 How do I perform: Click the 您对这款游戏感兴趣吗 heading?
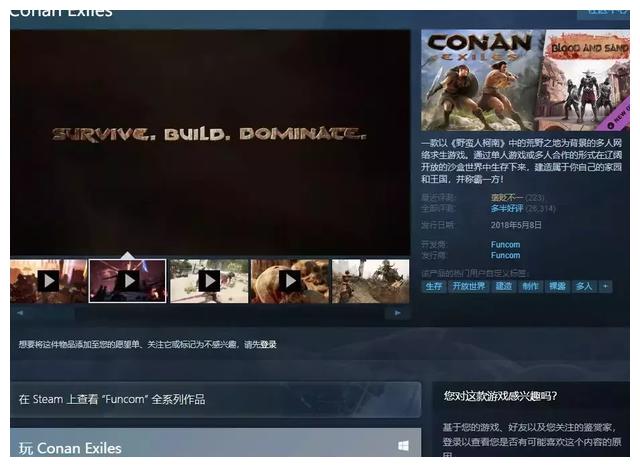500,396
